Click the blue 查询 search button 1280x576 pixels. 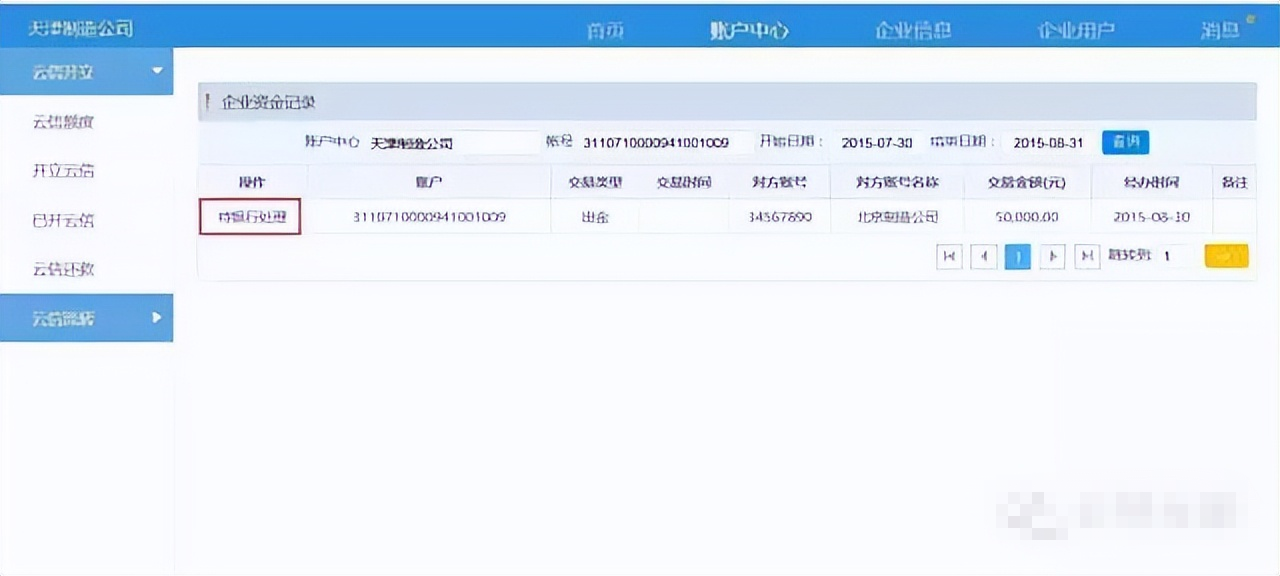point(1125,142)
